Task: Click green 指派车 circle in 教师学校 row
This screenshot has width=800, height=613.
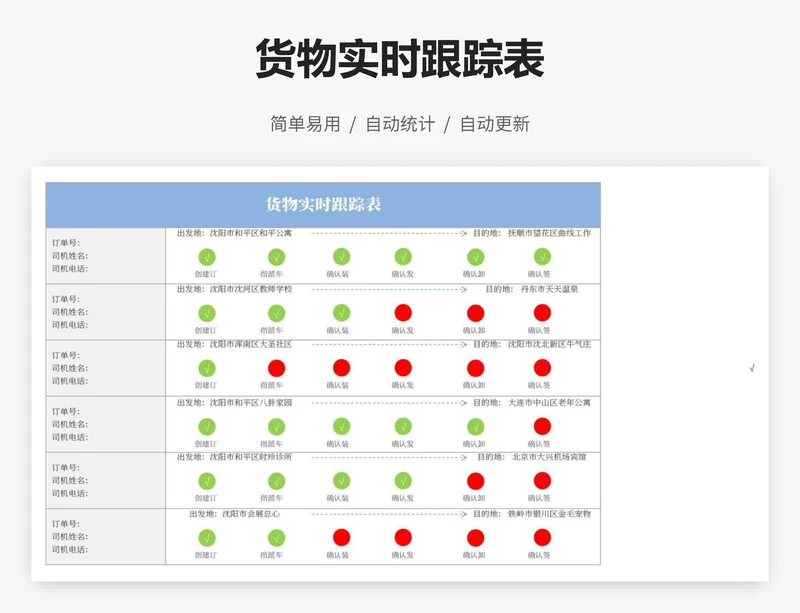Action: [277, 313]
